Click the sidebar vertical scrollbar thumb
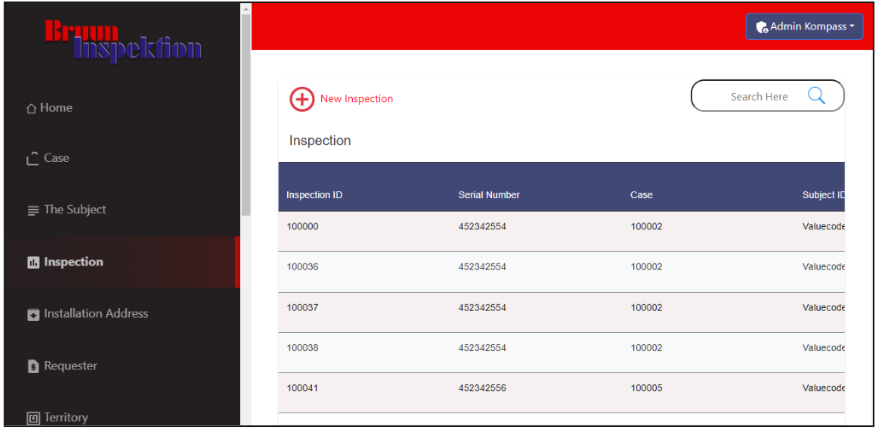This screenshot has height=430, width=879. pyautogui.click(x=246, y=115)
